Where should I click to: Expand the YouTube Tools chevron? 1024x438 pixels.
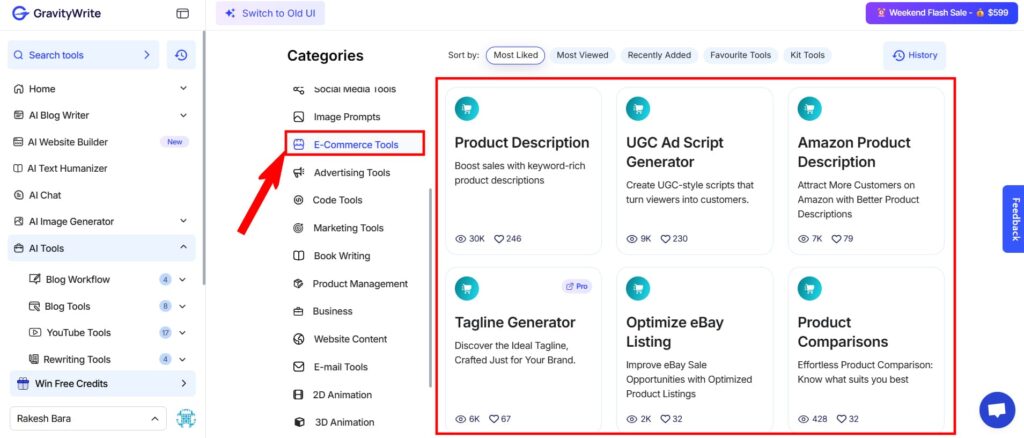(182, 333)
